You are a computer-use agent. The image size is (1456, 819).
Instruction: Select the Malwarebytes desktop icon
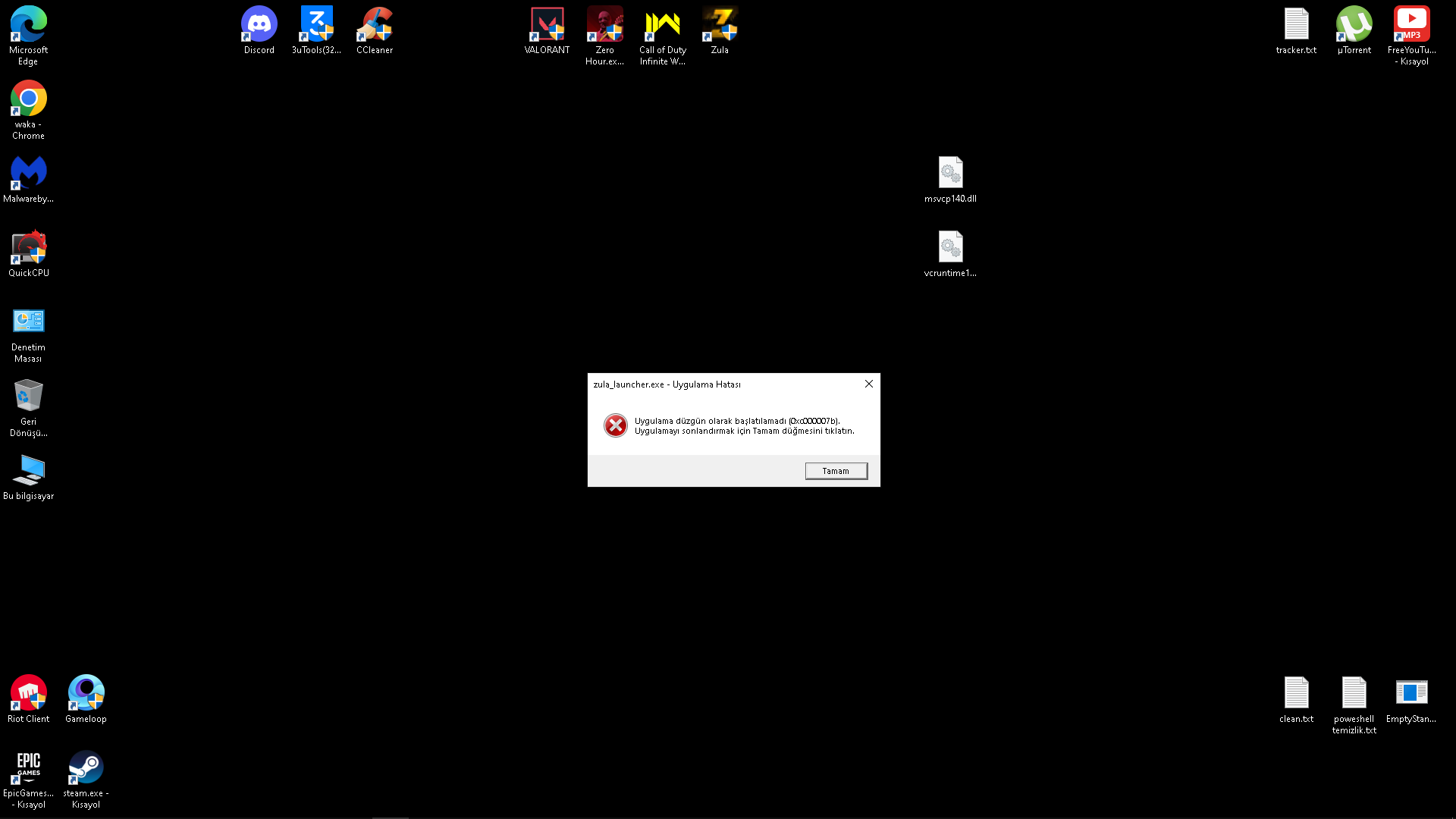tap(28, 174)
